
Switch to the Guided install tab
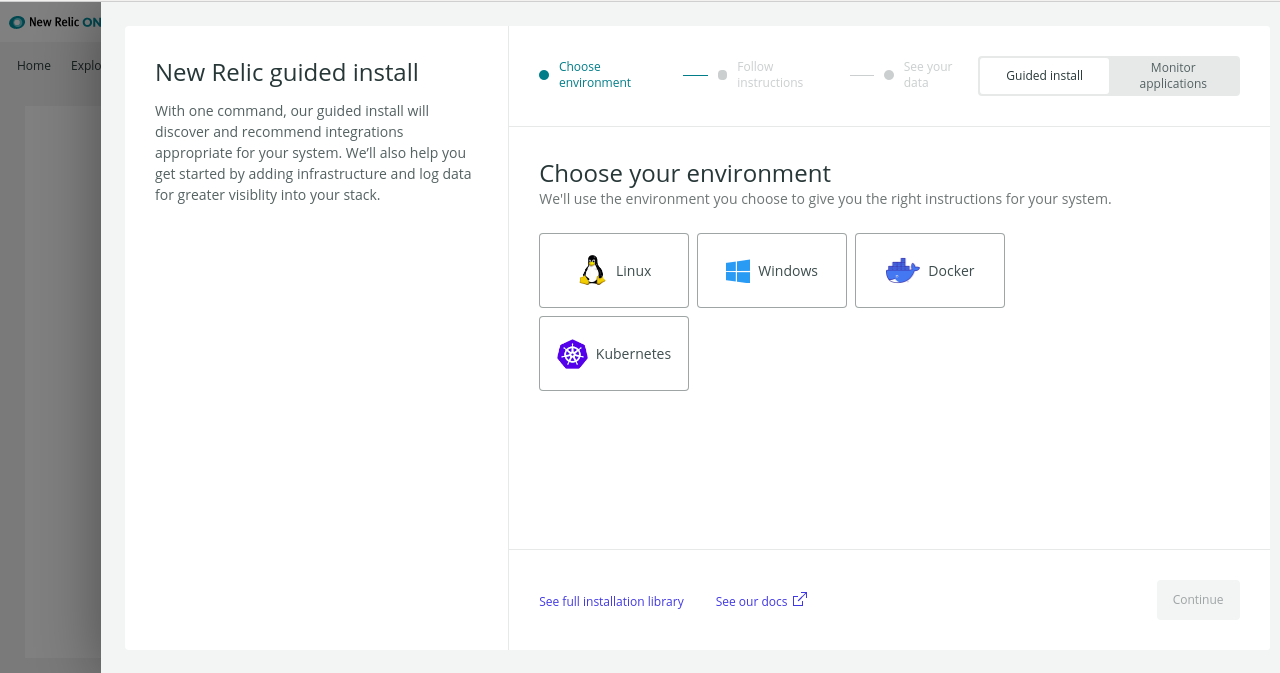pos(1044,76)
